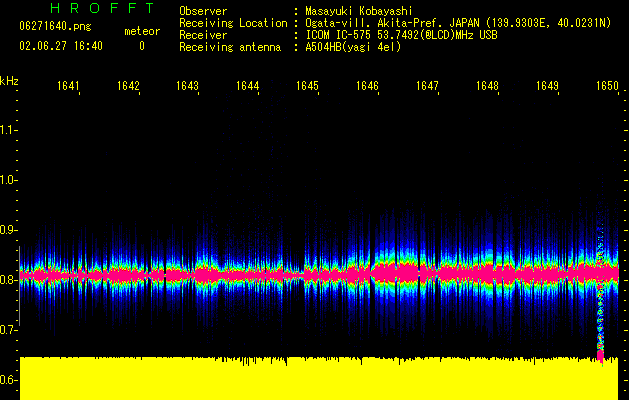Click the 0.6 frequency axis label

[x=9, y=380]
